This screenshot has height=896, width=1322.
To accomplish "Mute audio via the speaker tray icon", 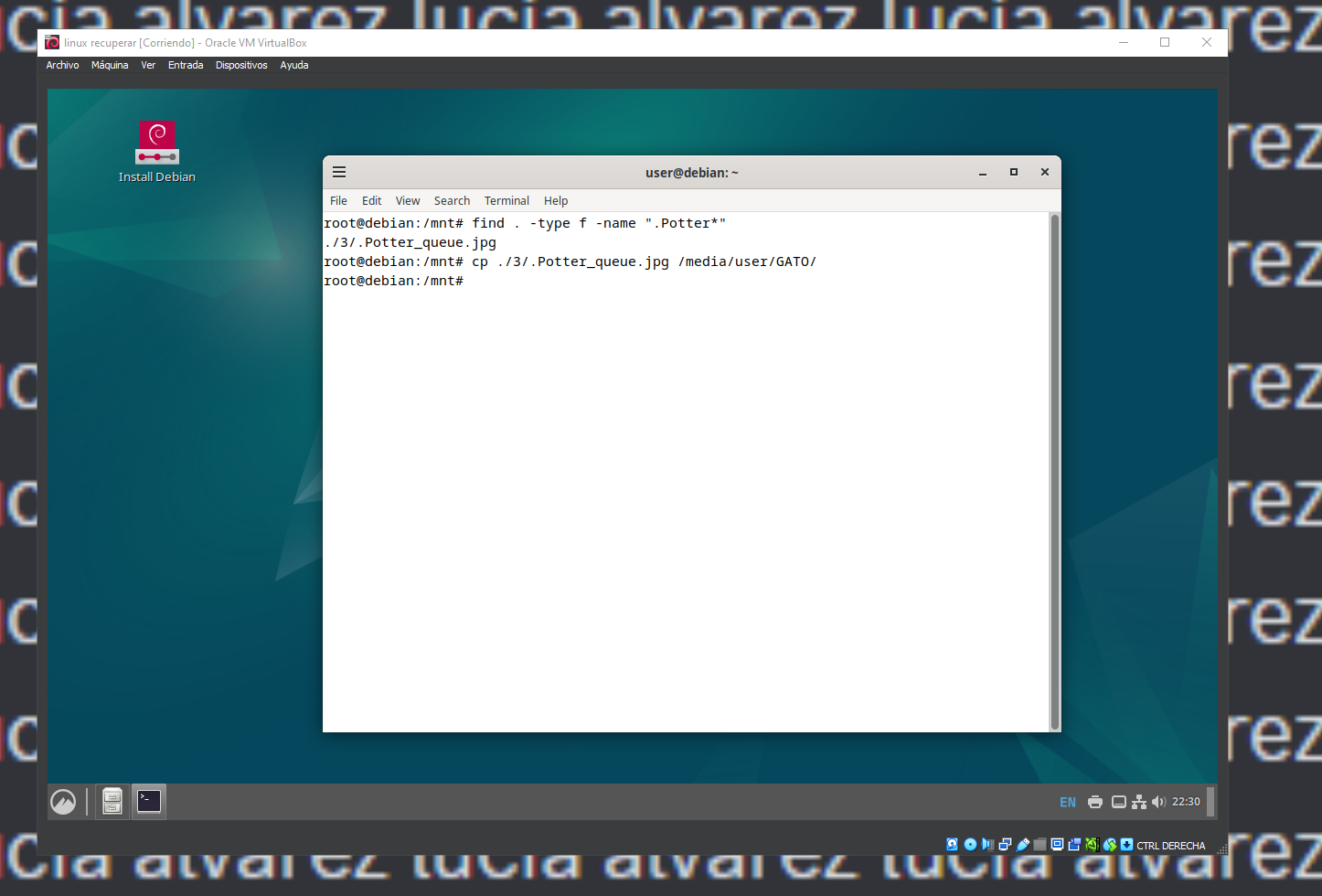I will click(1158, 801).
